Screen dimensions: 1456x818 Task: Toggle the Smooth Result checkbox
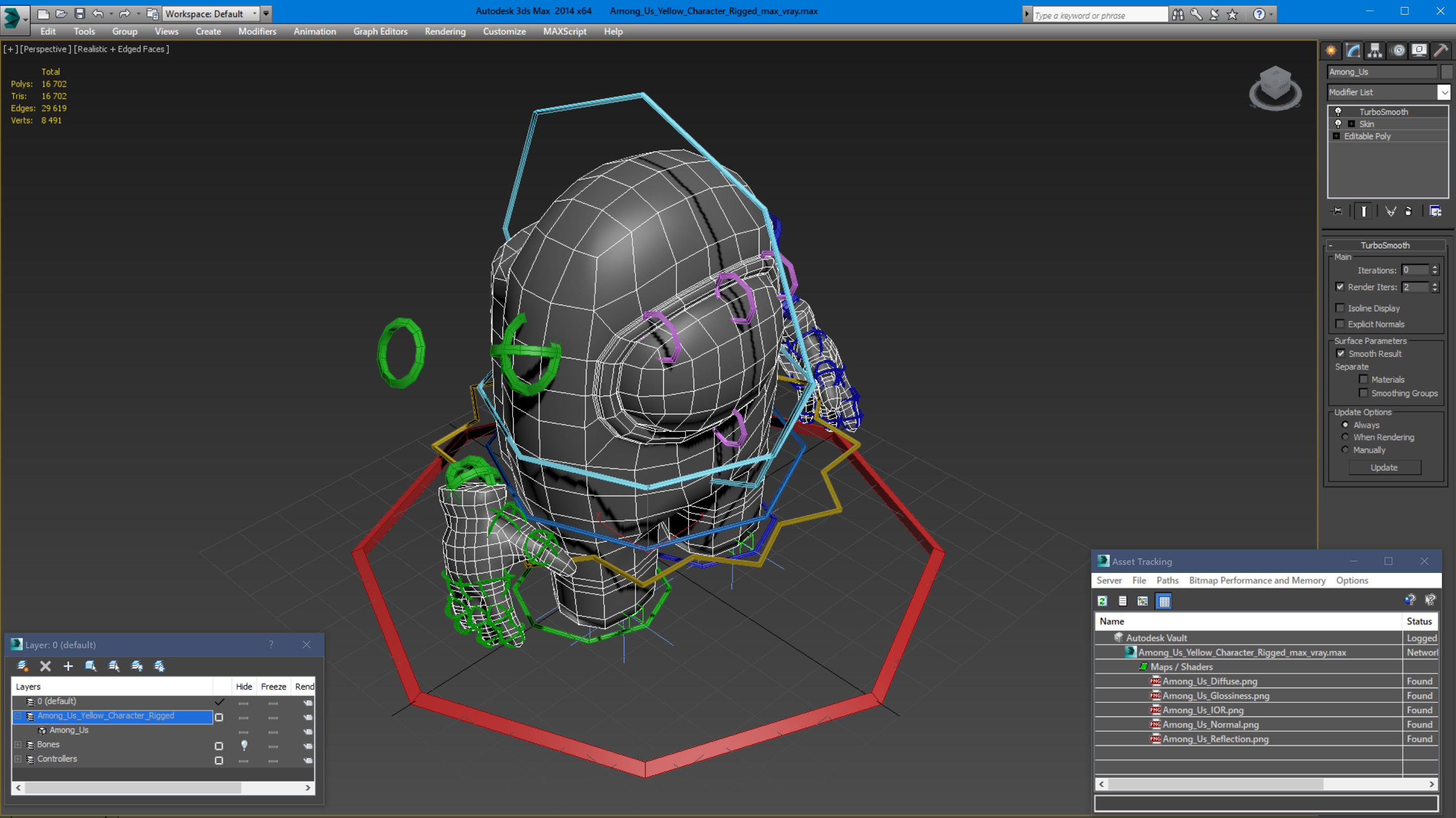click(x=1341, y=354)
